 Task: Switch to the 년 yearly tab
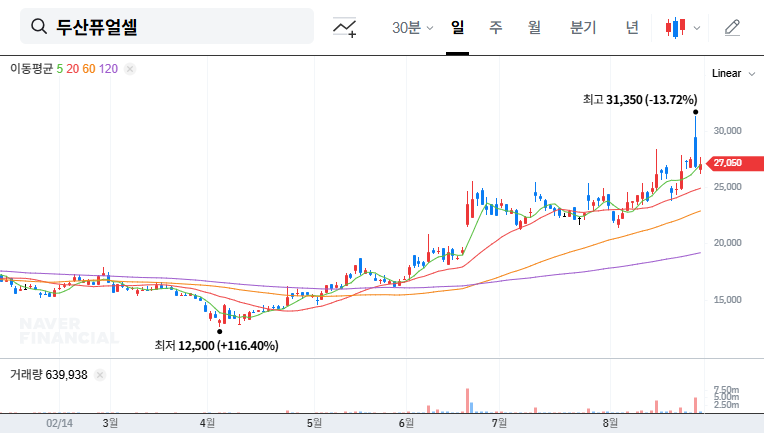coord(632,27)
